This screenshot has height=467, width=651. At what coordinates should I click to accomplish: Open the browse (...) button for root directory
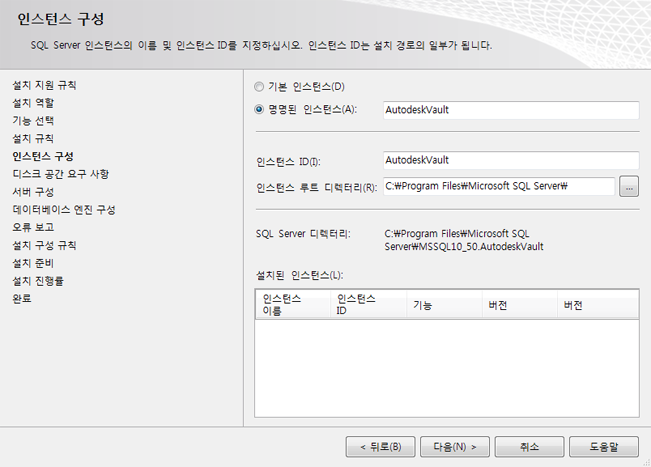[x=629, y=186]
